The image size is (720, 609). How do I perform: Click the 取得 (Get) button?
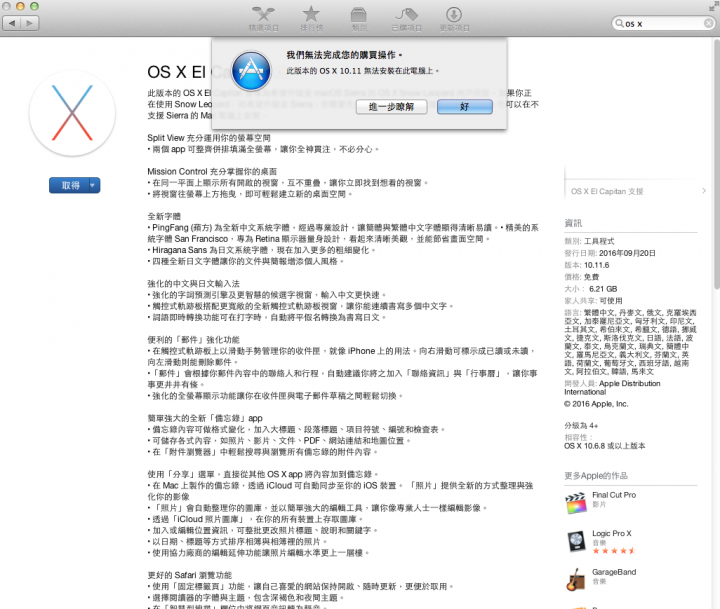[69, 186]
